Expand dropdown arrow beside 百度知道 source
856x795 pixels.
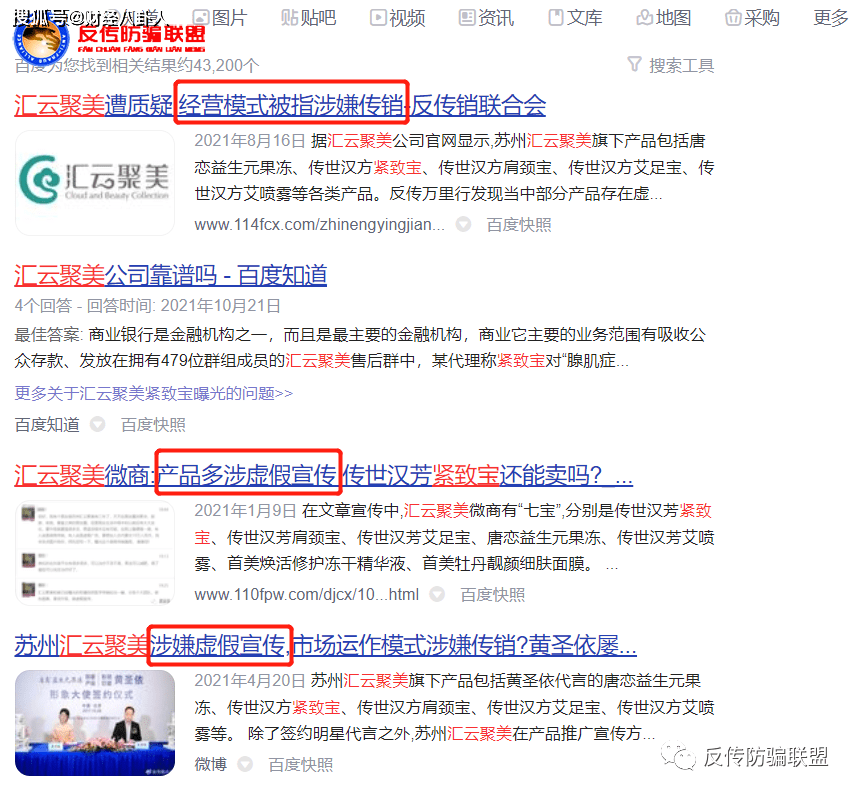[x=98, y=424]
